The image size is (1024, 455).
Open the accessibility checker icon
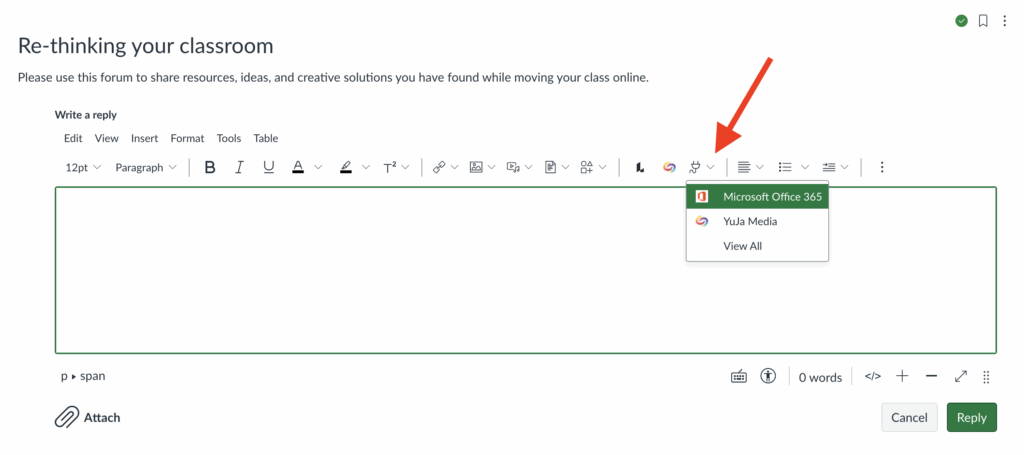(x=769, y=377)
